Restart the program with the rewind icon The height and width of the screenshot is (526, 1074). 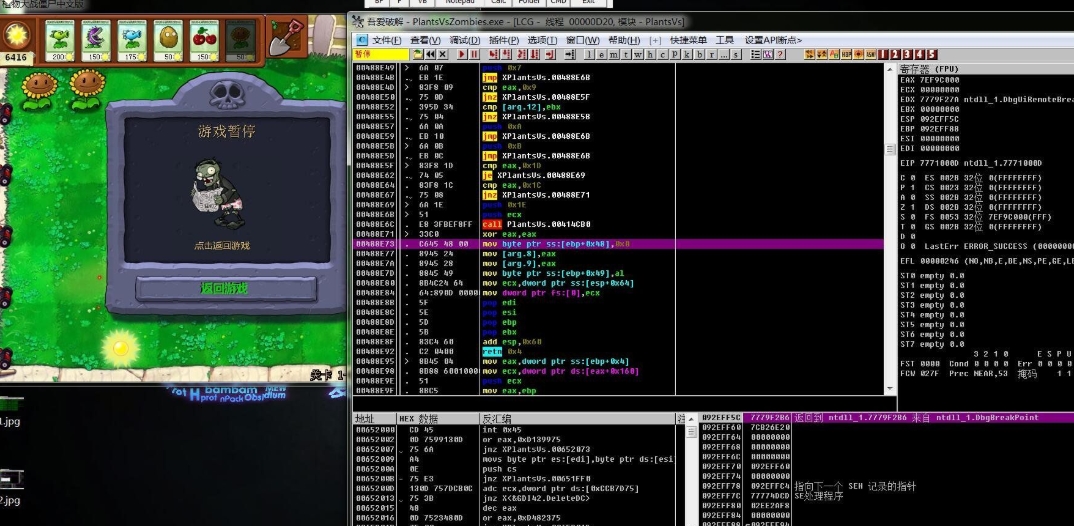431,54
